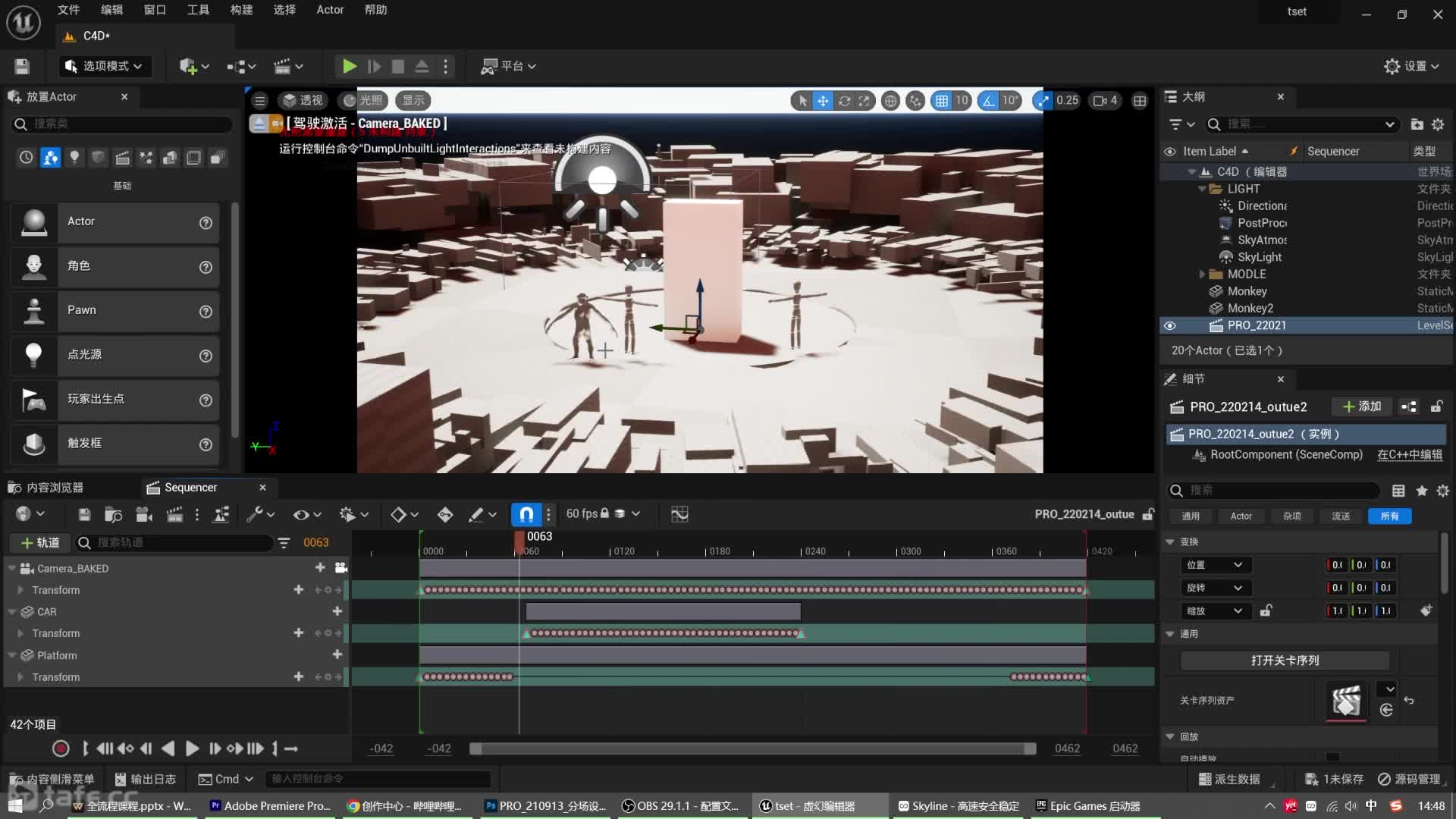Open the 文件 menu
1456x819 pixels.
click(x=68, y=10)
